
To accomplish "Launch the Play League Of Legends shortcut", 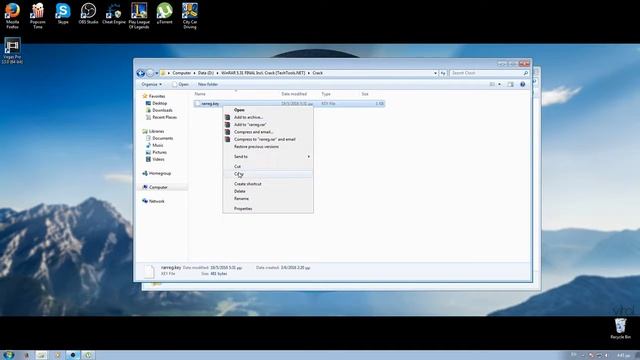I will click(x=139, y=16).
